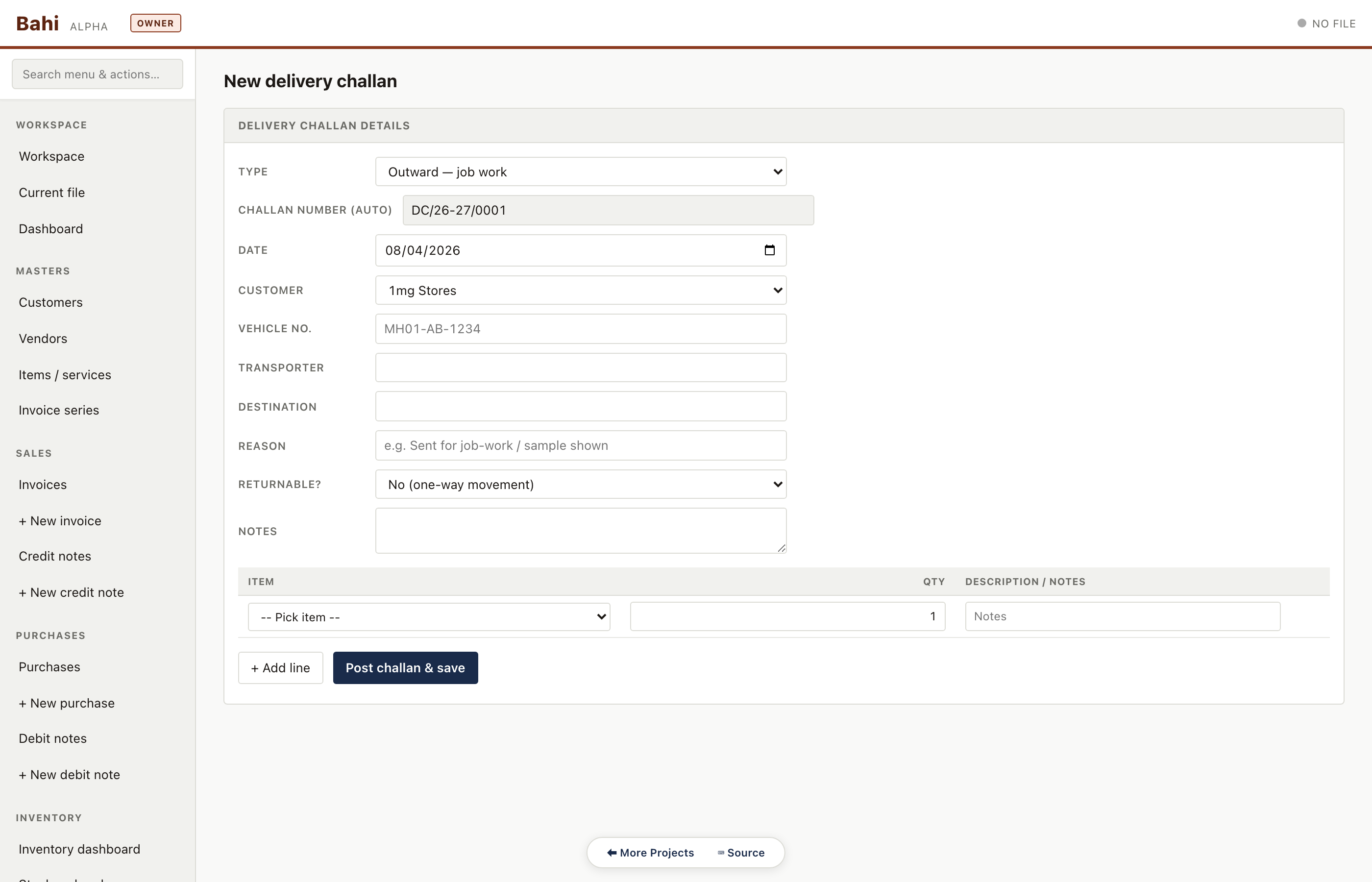Open Customers in sidebar
Image resolution: width=1372 pixels, height=882 pixels.
coord(50,302)
